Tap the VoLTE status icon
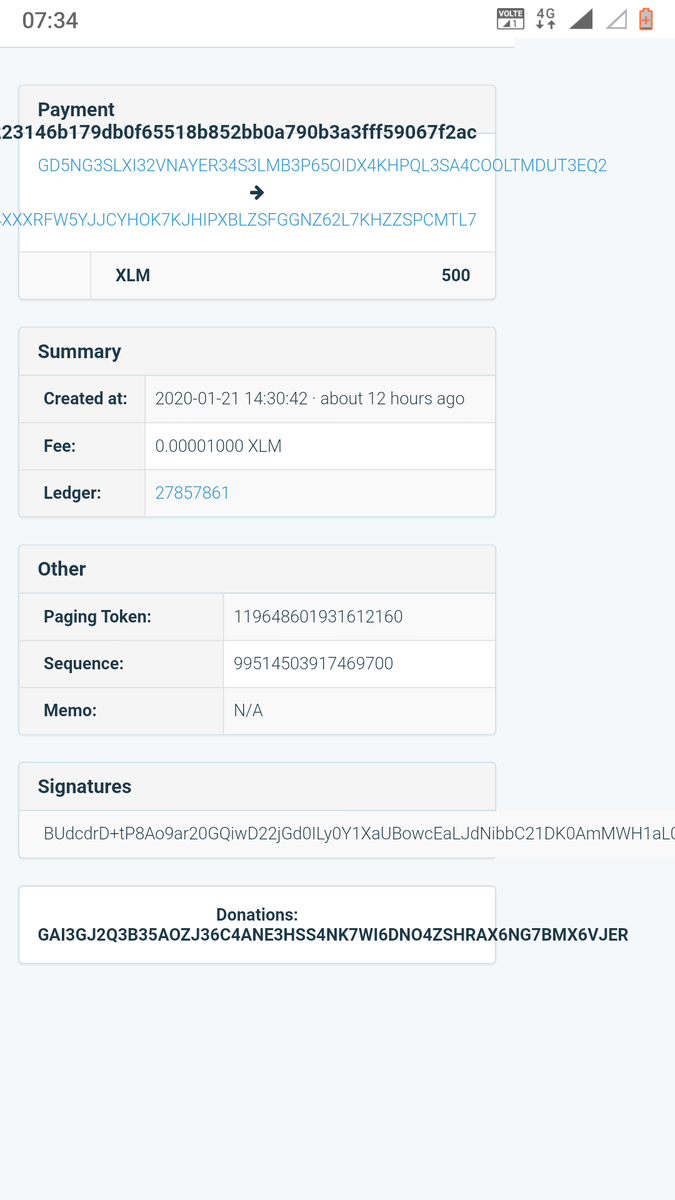Screen dimensions: 675x1200 coord(510,19)
